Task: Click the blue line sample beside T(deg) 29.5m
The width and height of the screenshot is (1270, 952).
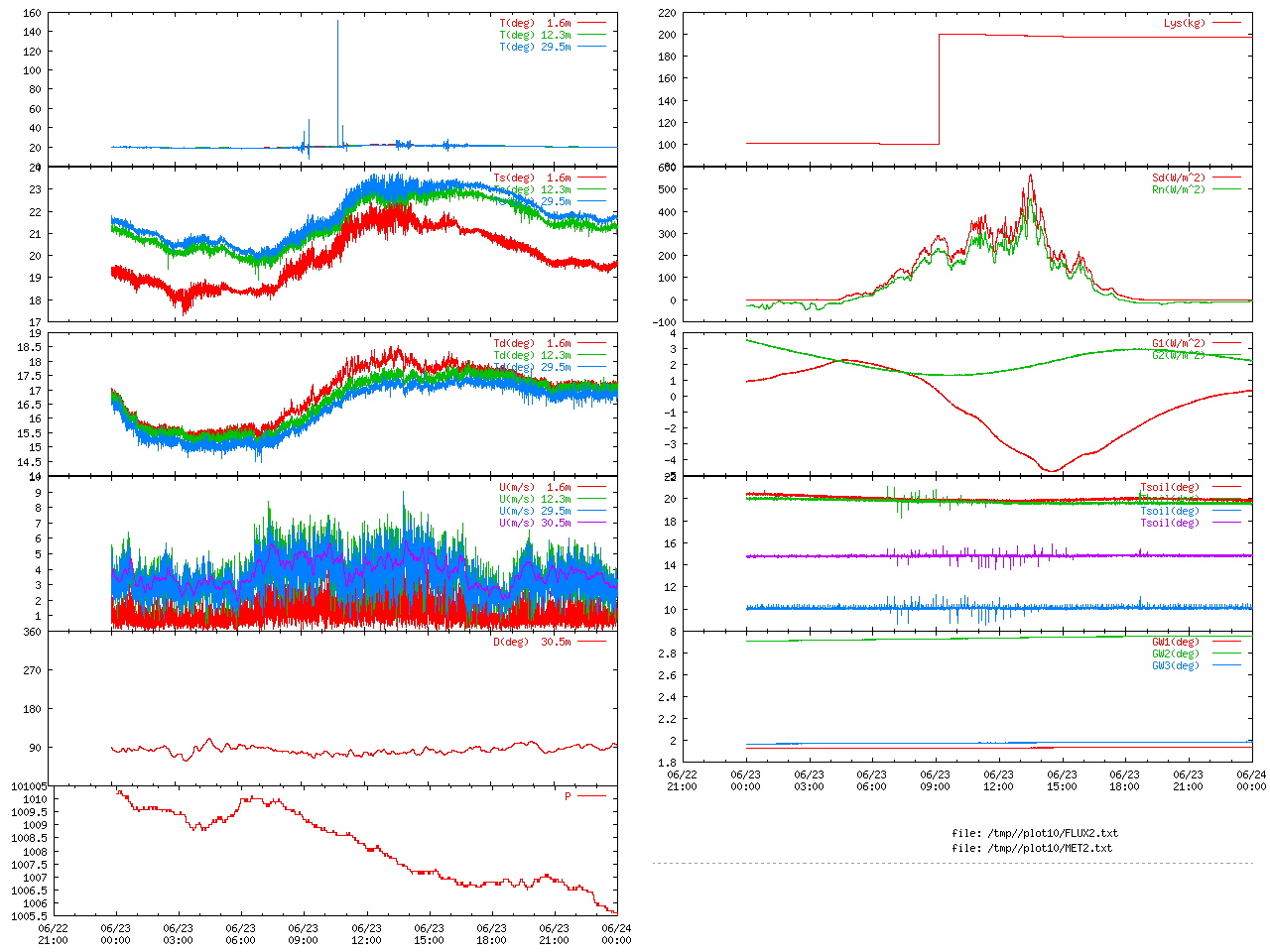Action: (x=591, y=47)
